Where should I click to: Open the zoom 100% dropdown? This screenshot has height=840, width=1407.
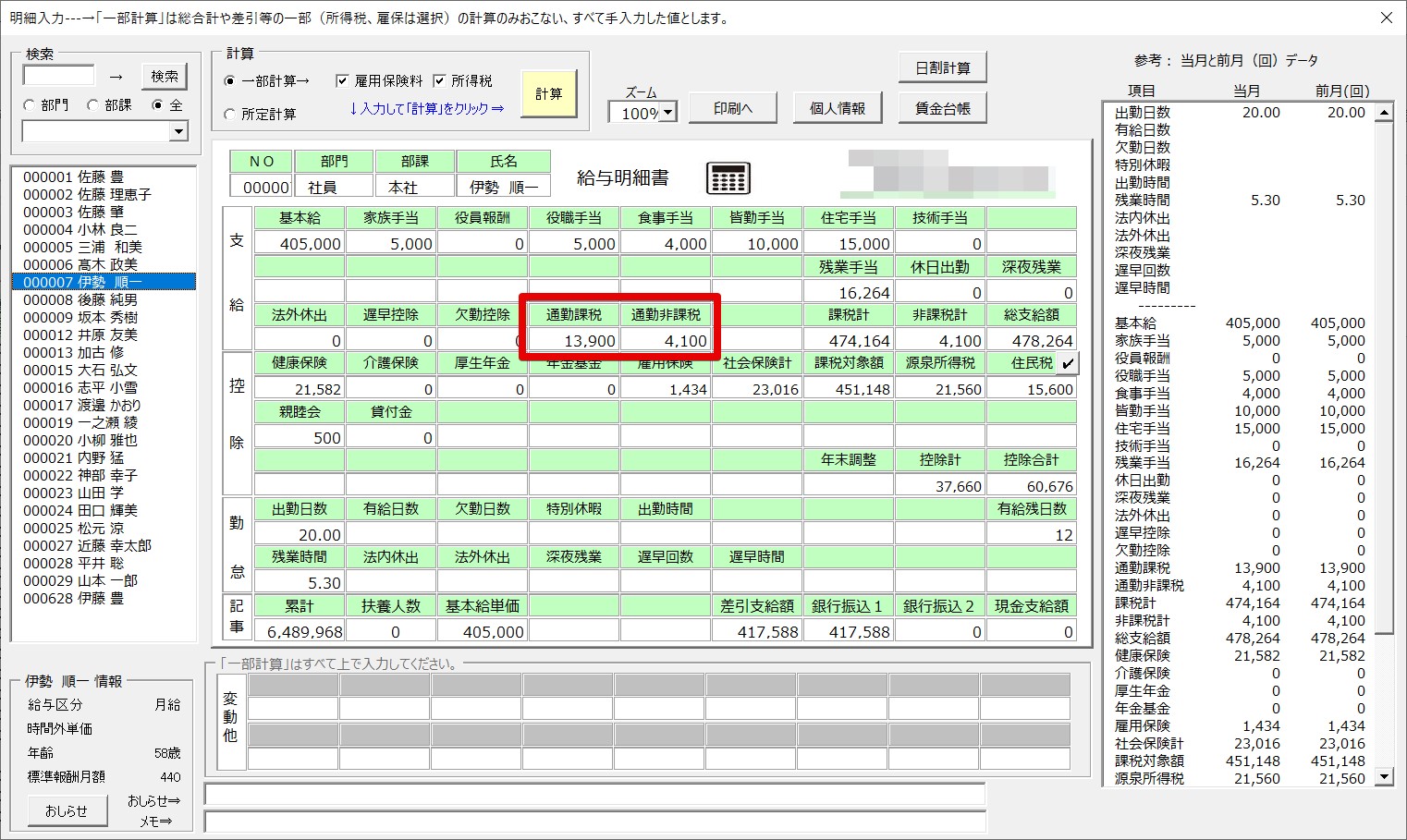coord(668,113)
